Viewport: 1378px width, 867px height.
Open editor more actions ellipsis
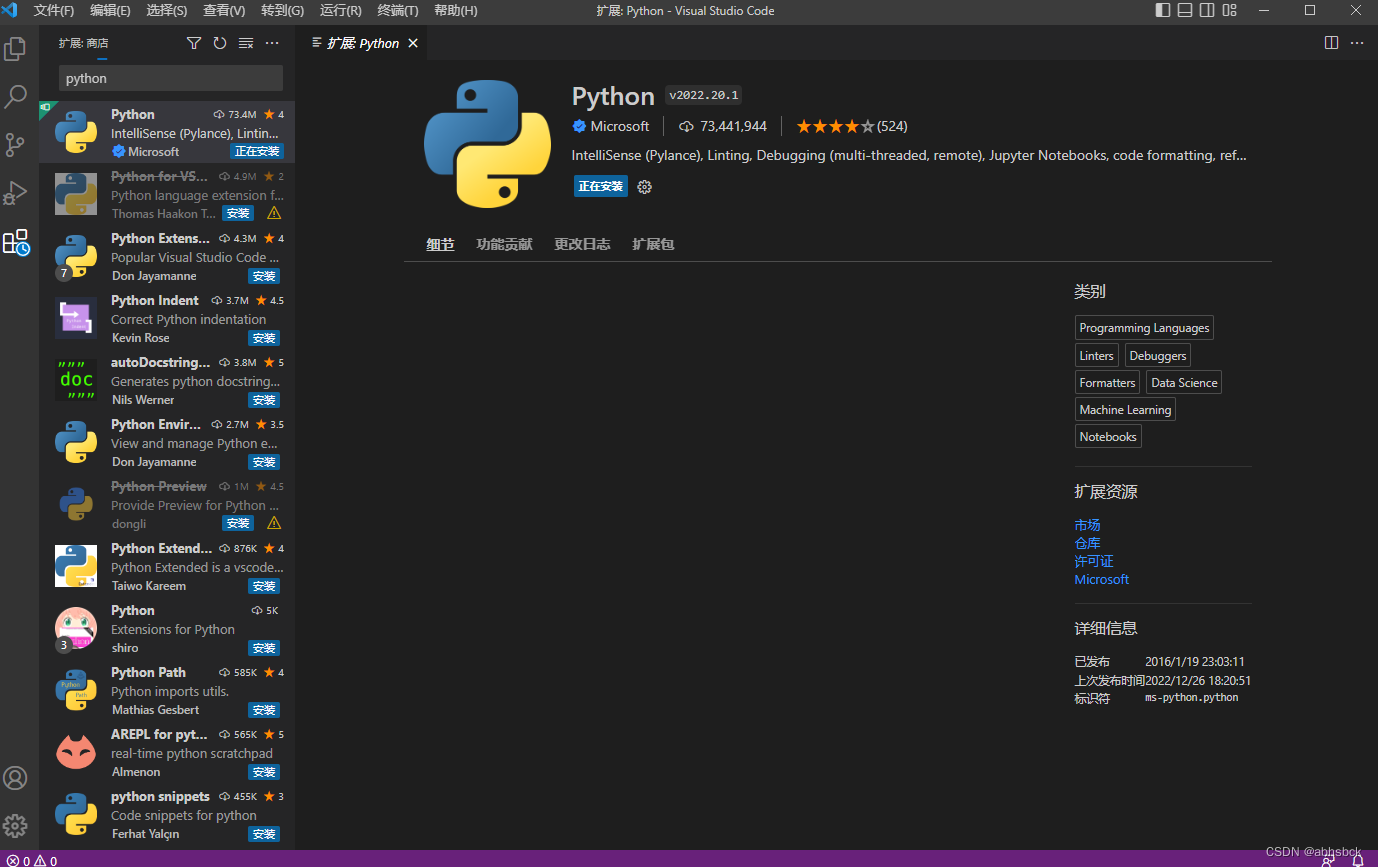coord(1357,43)
